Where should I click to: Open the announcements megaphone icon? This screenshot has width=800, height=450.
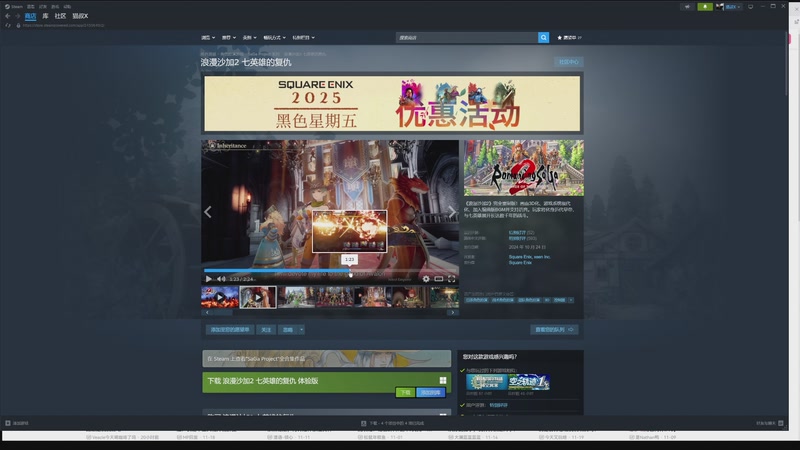[x=687, y=7]
